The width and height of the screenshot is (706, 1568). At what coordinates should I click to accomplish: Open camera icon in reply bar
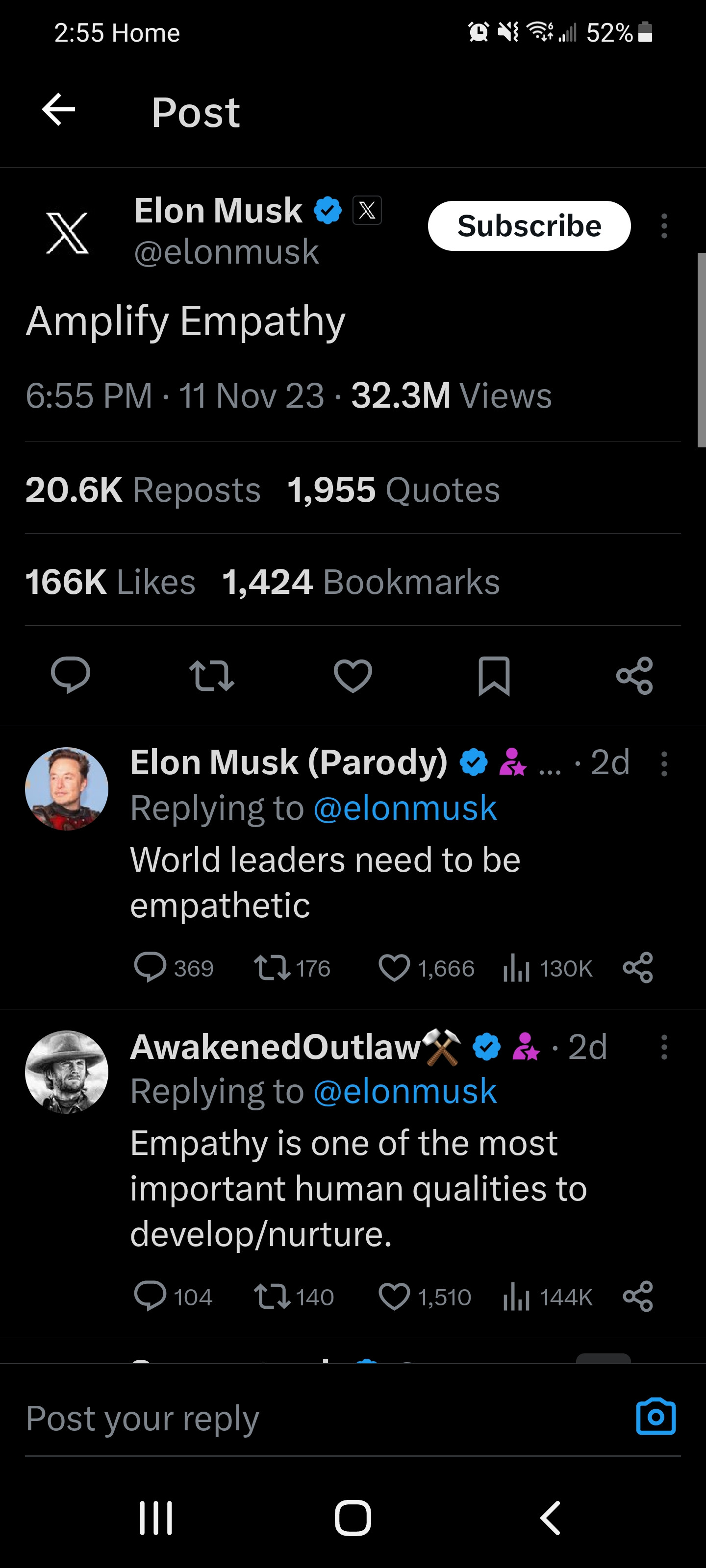click(x=656, y=1417)
